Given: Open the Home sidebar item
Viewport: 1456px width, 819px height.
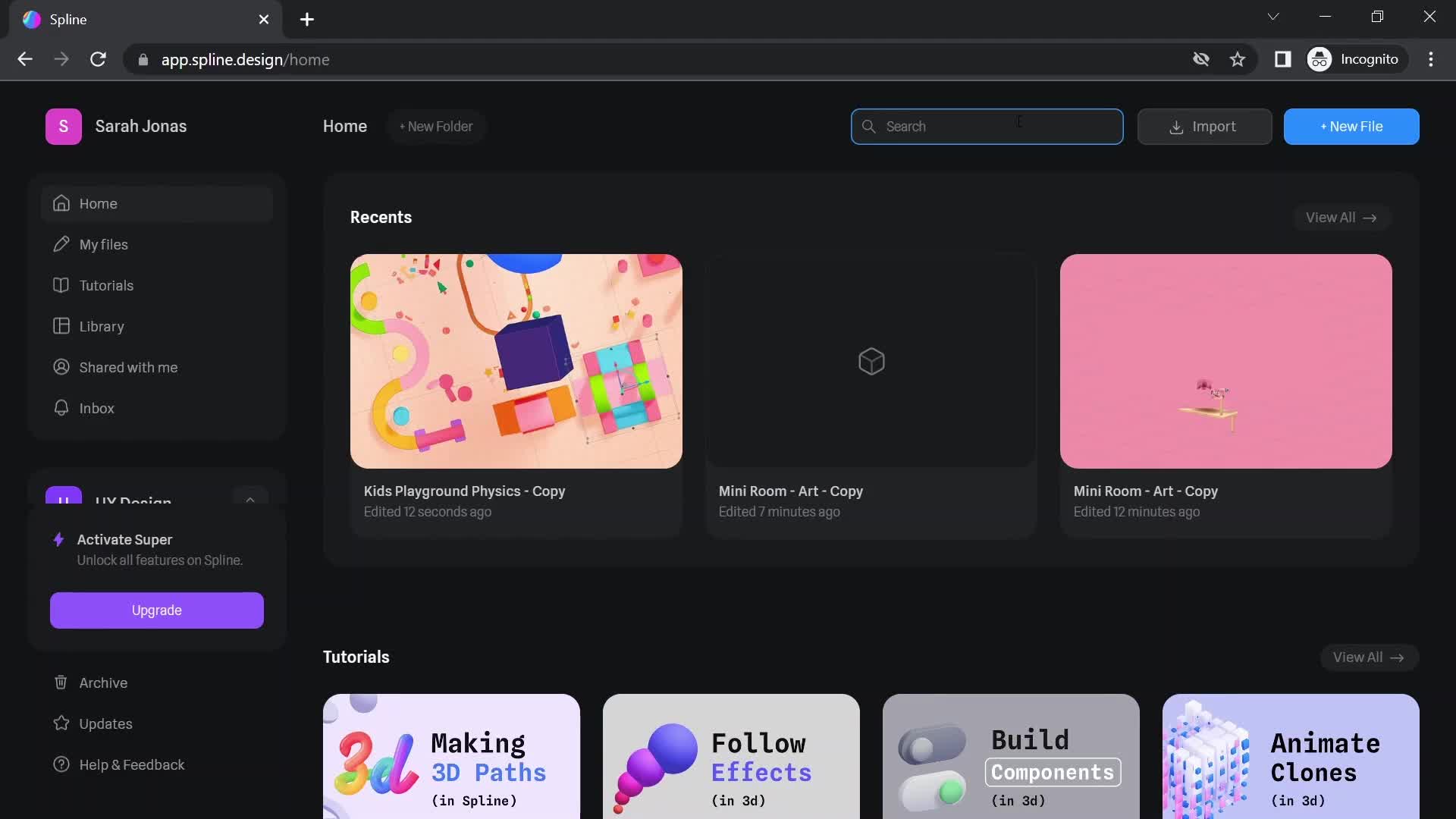Looking at the screenshot, I should point(157,203).
